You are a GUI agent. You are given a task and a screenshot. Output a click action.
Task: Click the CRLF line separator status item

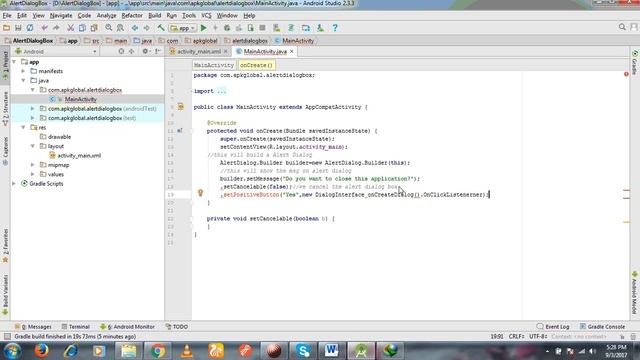pos(516,336)
